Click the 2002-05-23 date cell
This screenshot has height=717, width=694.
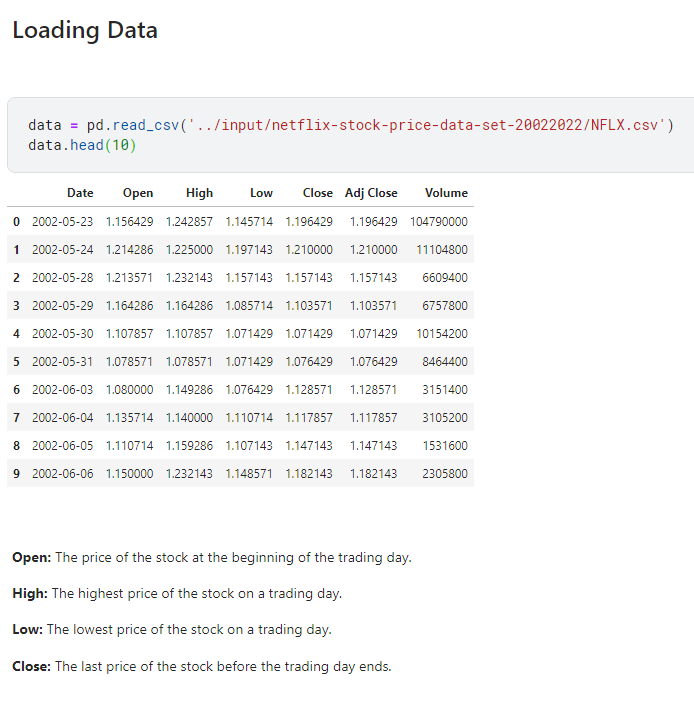pyautogui.click(x=63, y=221)
